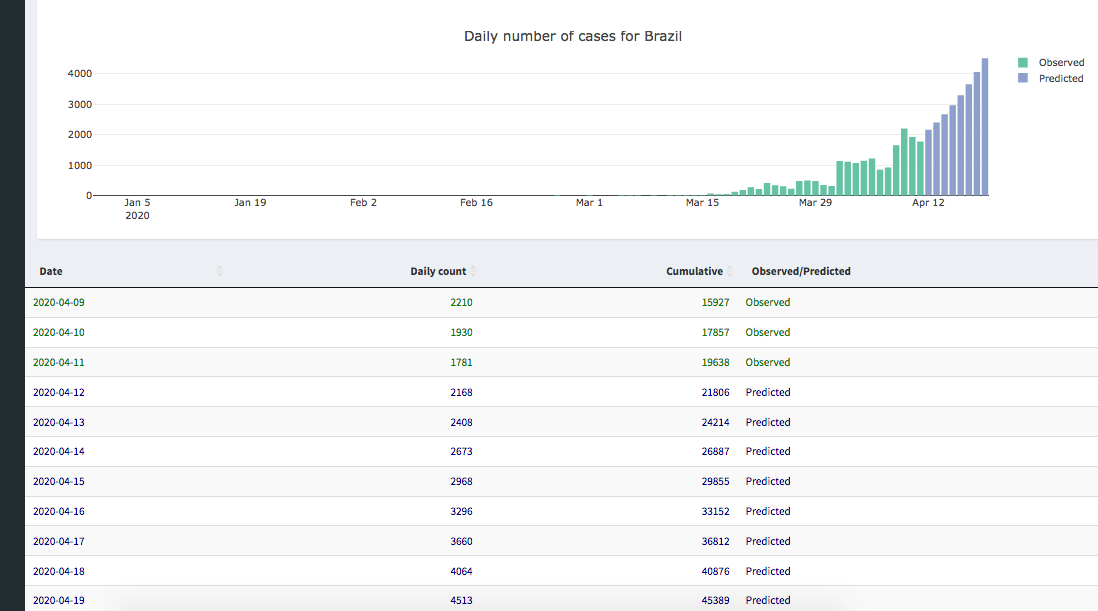Select the Date column header

click(x=51, y=271)
